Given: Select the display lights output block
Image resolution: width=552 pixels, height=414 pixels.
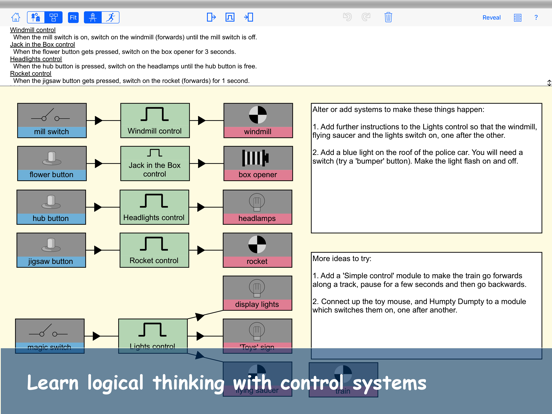Looking at the screenshot, I should (257, 293).
